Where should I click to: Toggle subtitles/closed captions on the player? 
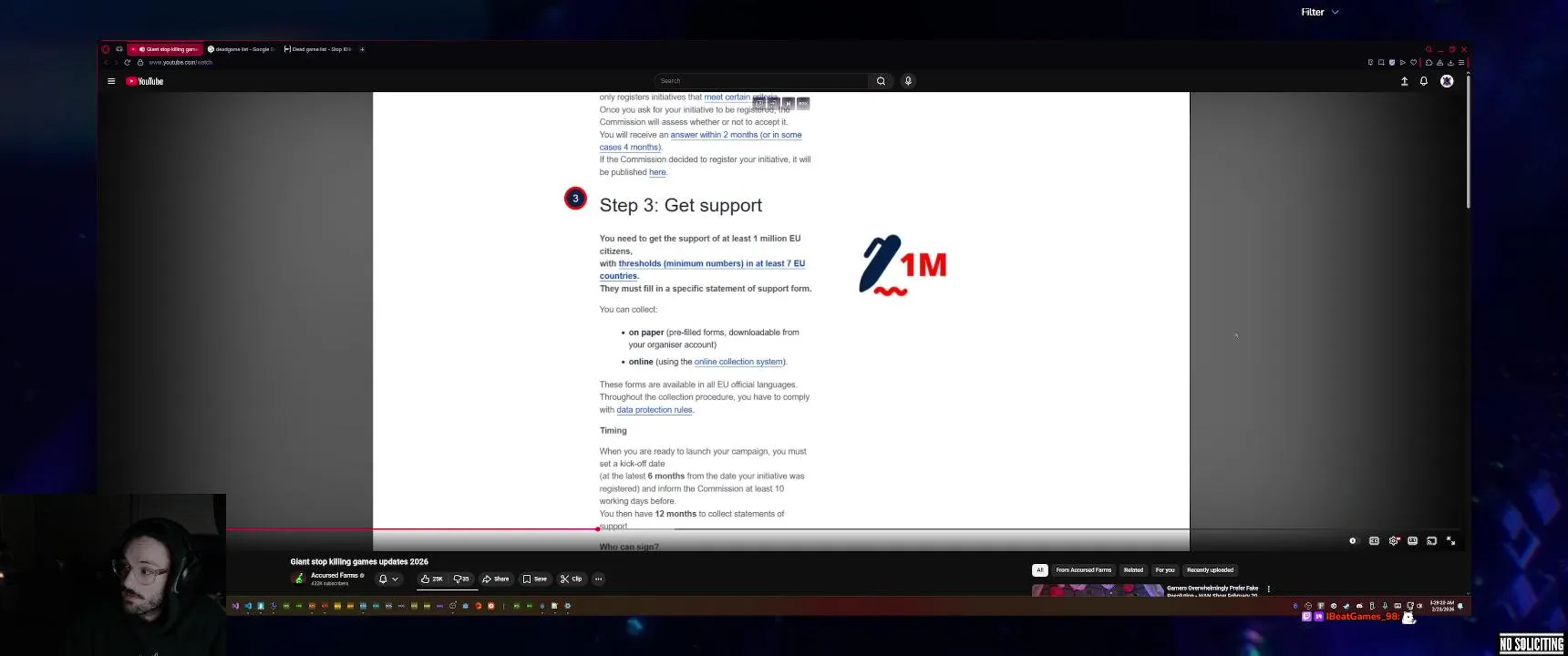coord(1374,540)
